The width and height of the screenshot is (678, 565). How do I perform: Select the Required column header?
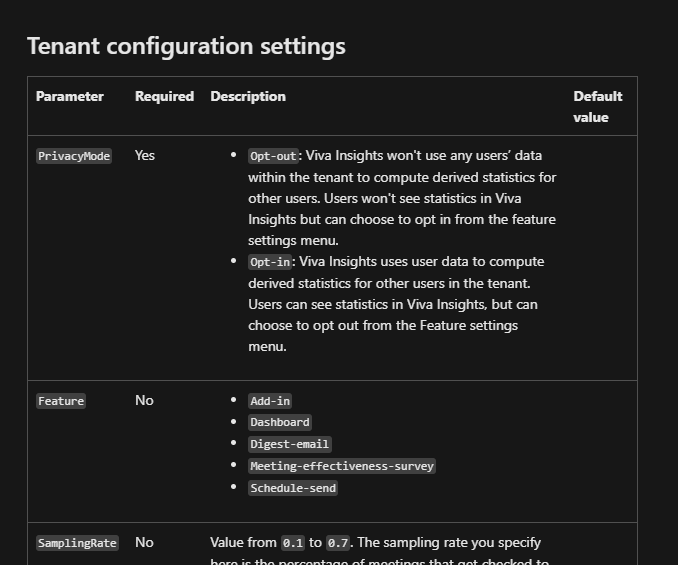point(164,96)
